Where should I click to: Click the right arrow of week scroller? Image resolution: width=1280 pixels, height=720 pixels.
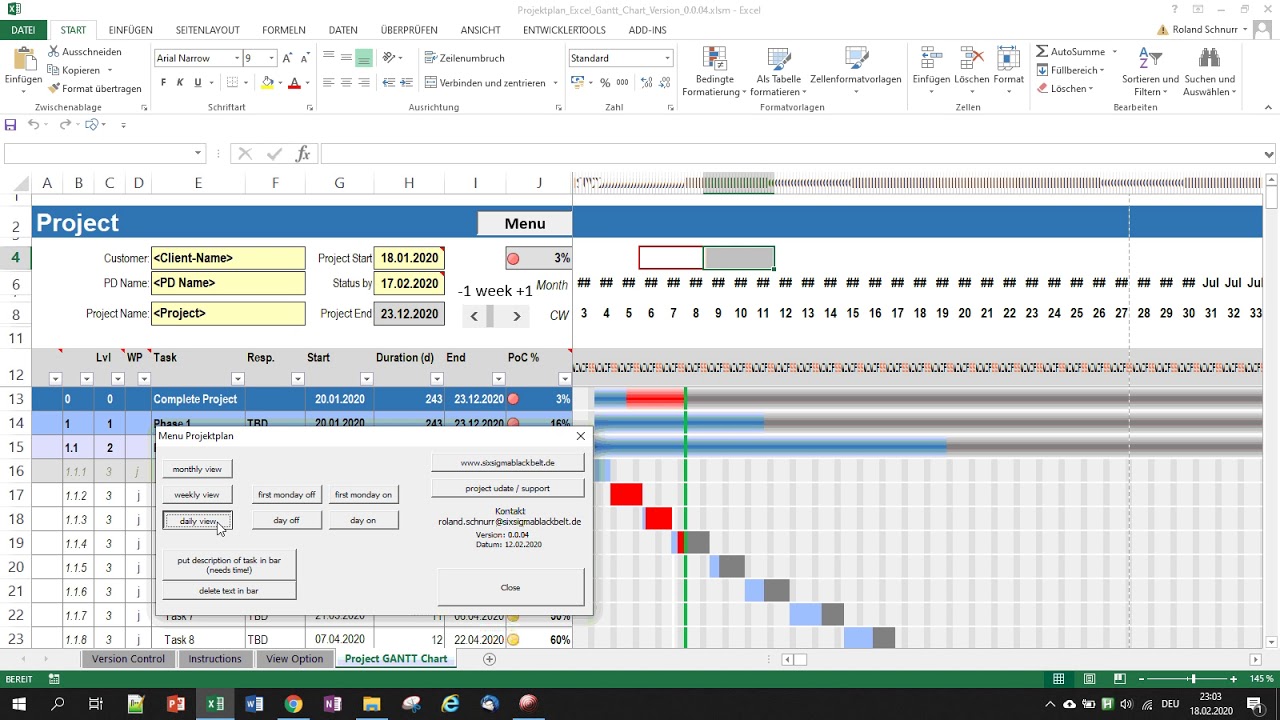tap(516, 316)
